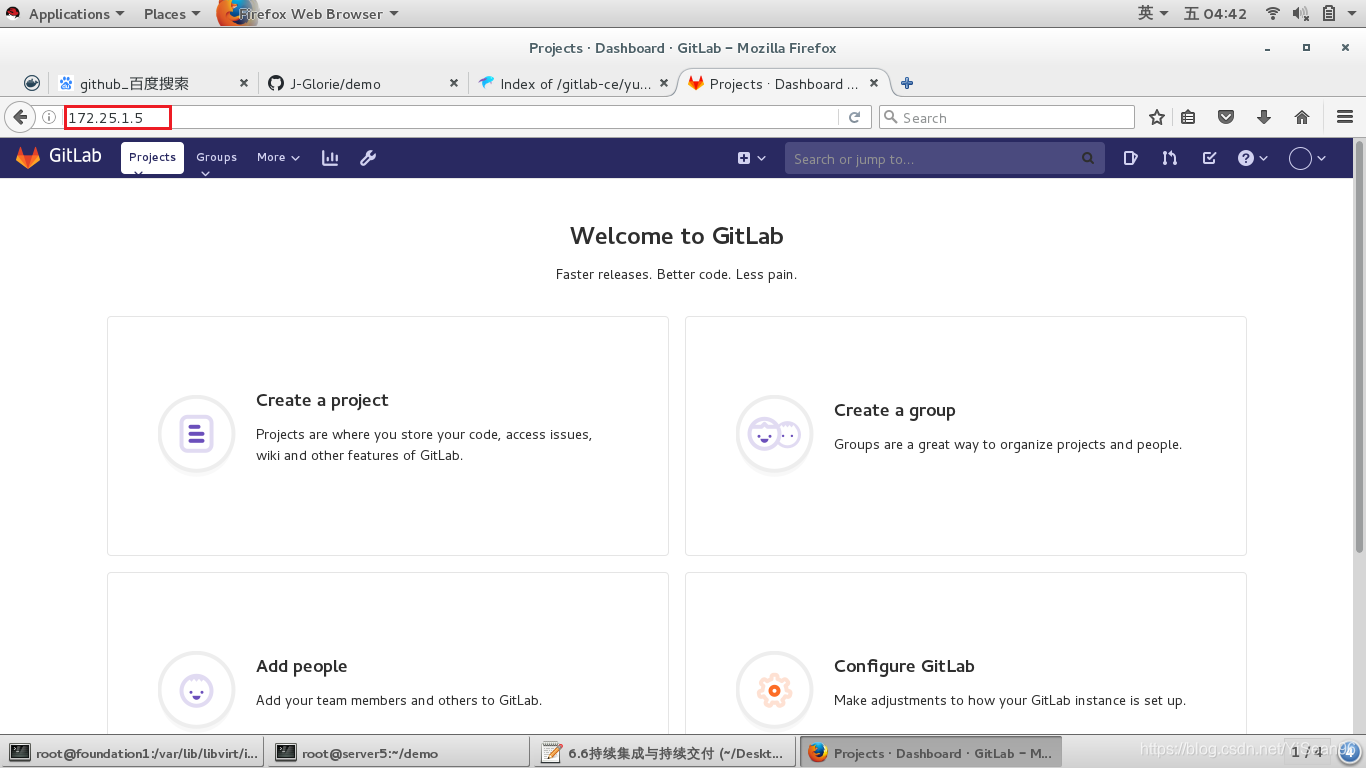The width and height of the screenshot is (1366, 768).
Task: Open the Places menu in top panel
Action: (x=172, y=14)
